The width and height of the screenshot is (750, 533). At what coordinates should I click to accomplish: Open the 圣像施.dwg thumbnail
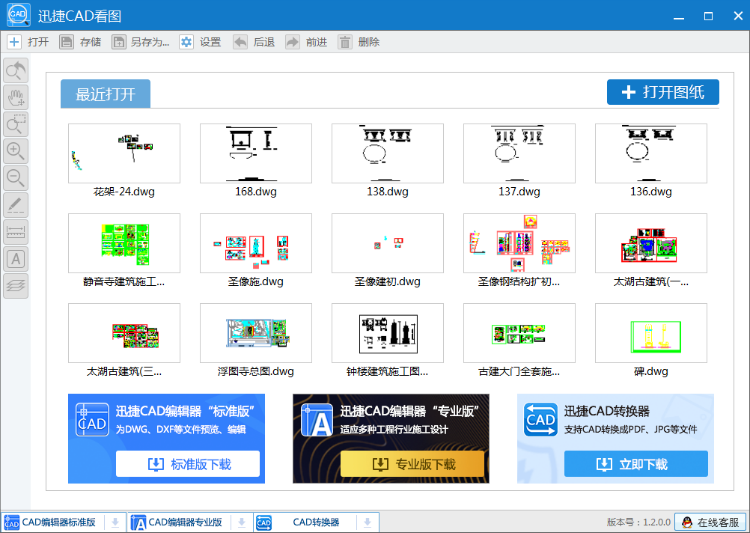tap(256, 243)
